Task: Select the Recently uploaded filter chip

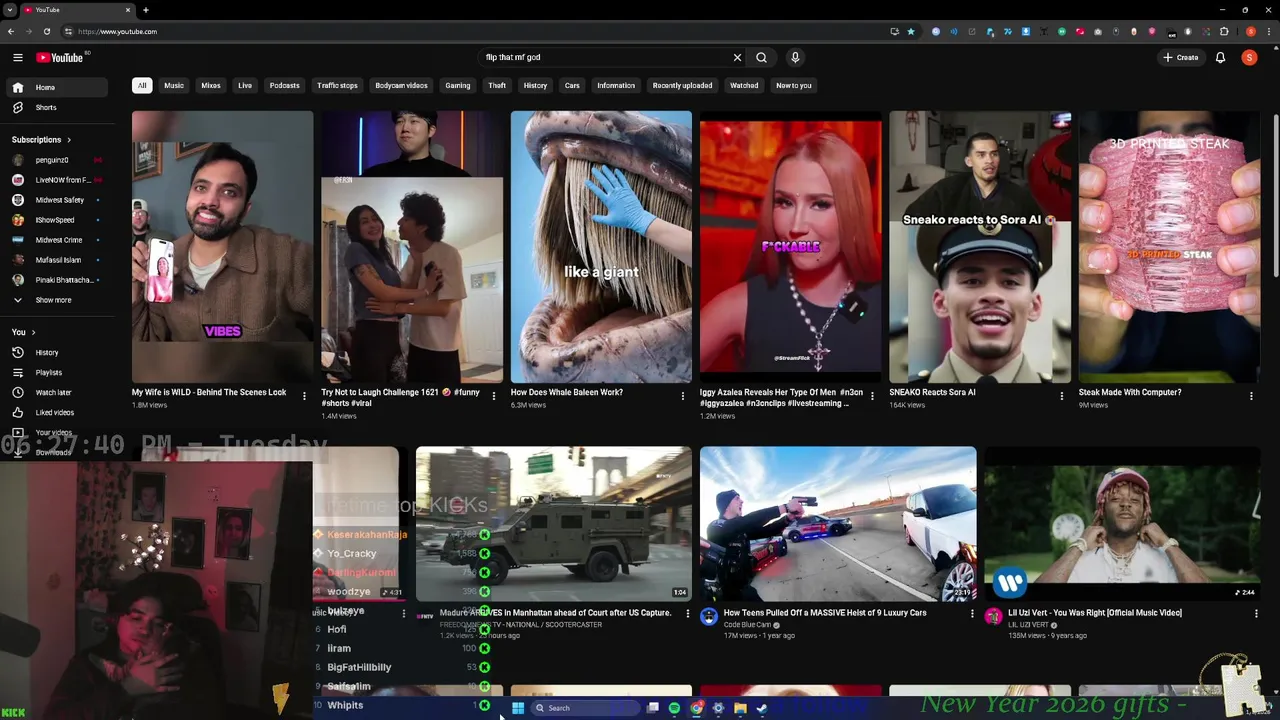Action: (x=683, y=85)
